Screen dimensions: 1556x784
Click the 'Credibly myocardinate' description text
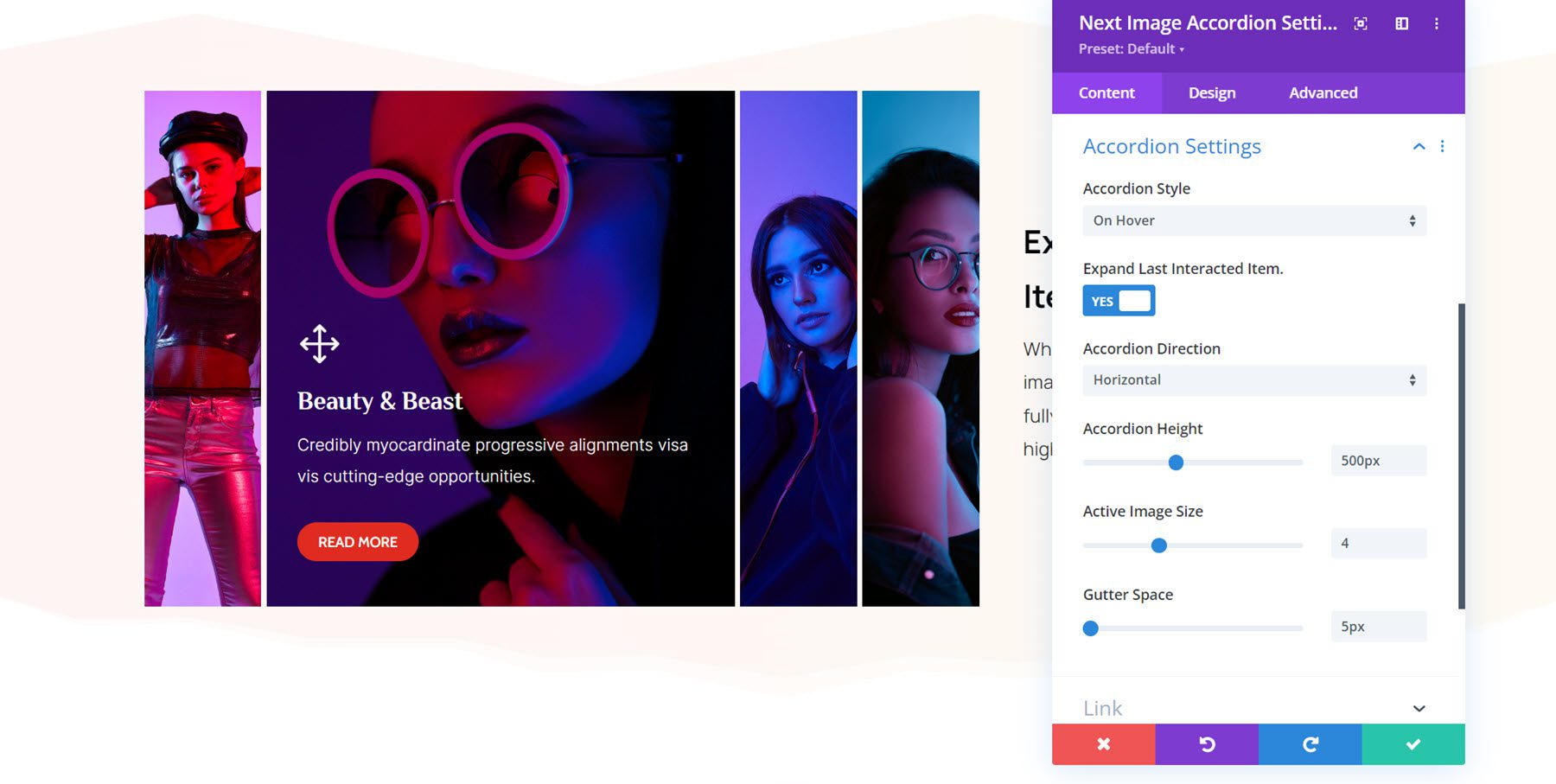click(493, 461)
